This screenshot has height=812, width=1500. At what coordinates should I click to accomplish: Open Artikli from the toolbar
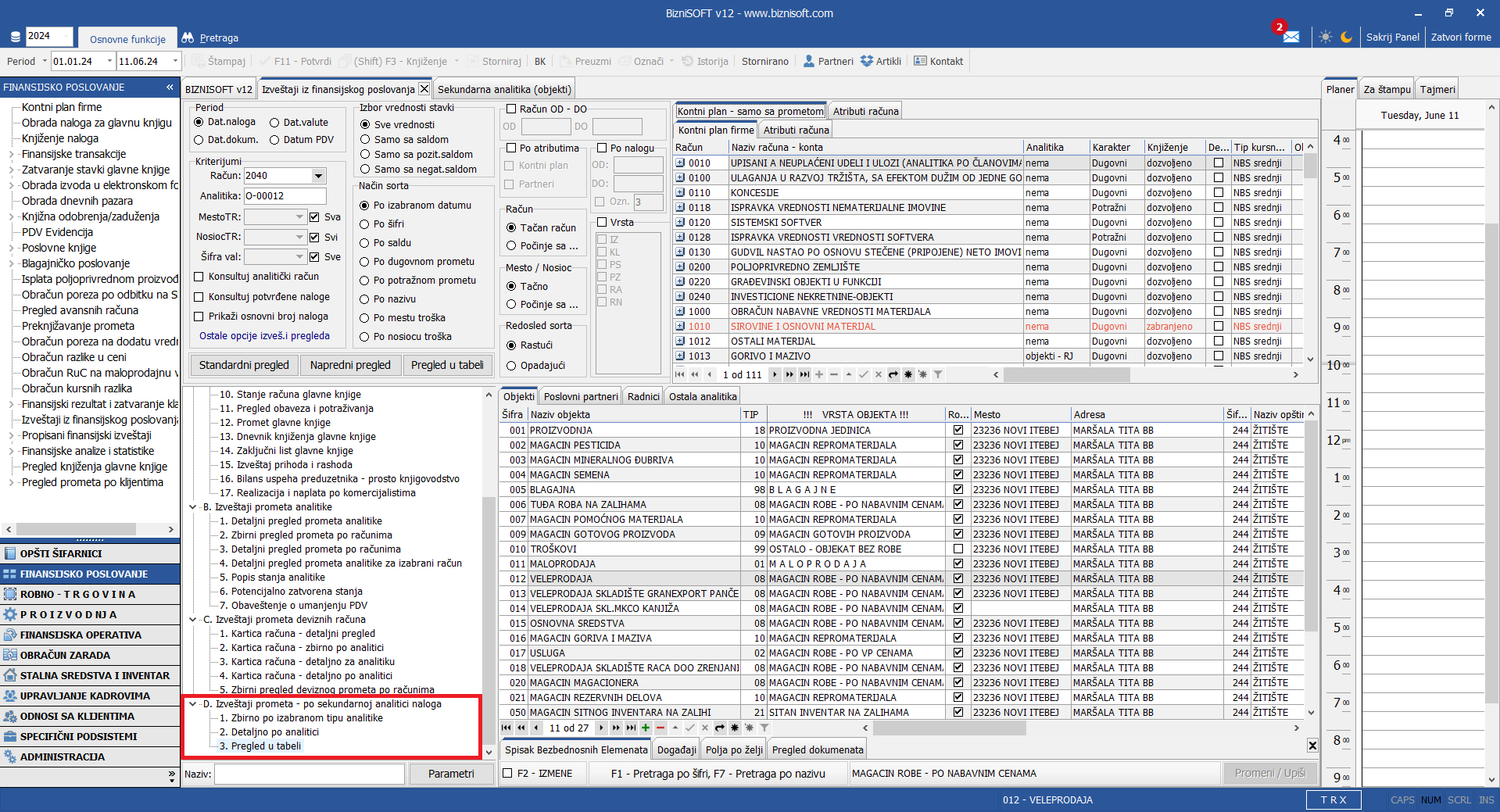(x=880, y=61)
